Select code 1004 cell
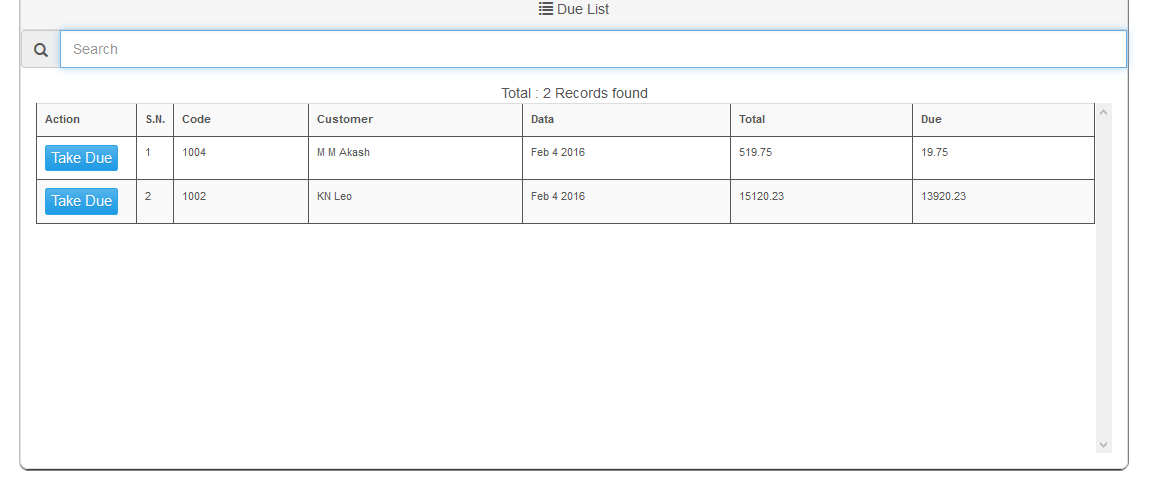 click(x=194, y=153)
